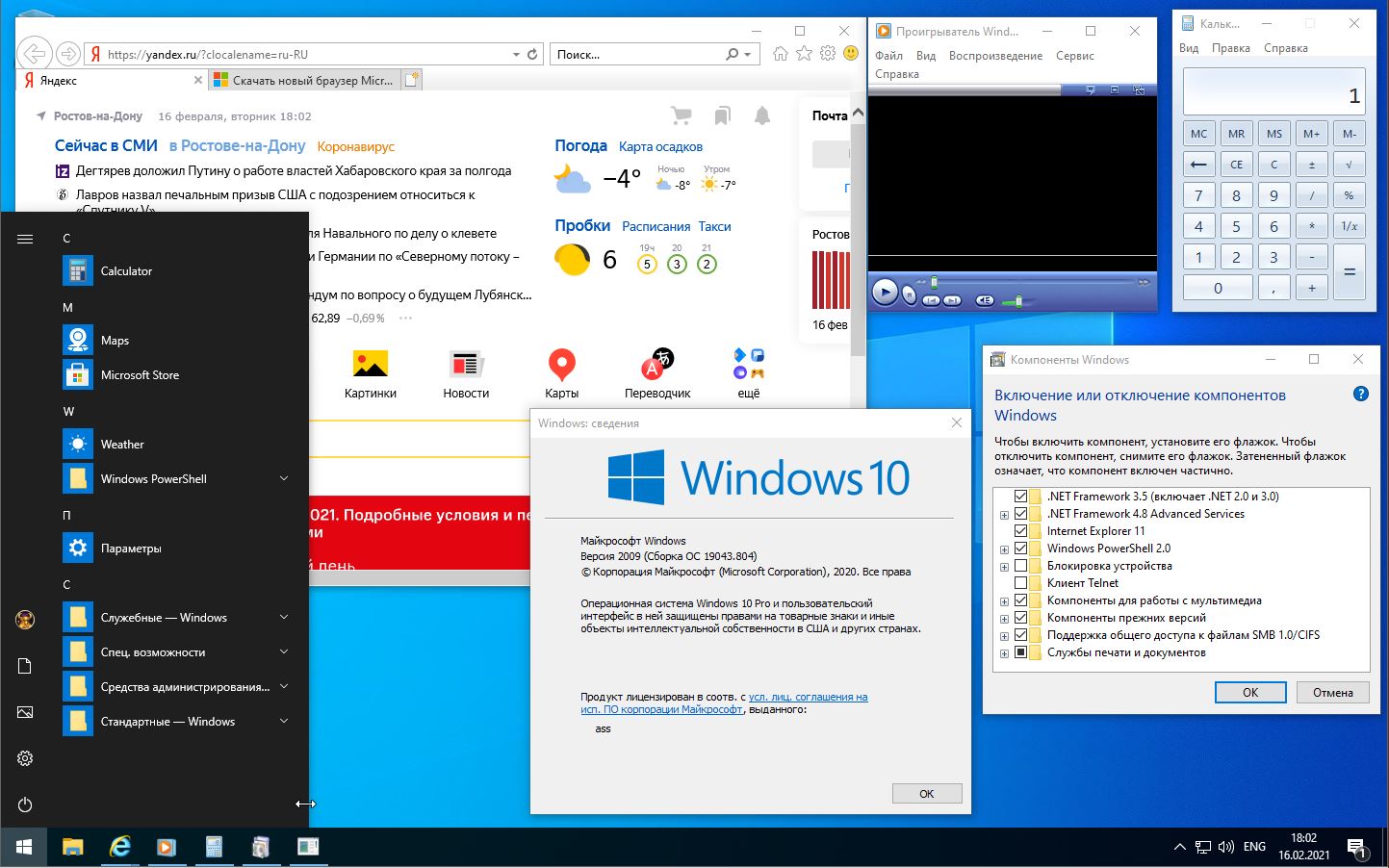This screenshot has height=868, width=1389.
Task: Open a new blank tab in Internet Explorer
Action: 412,81
